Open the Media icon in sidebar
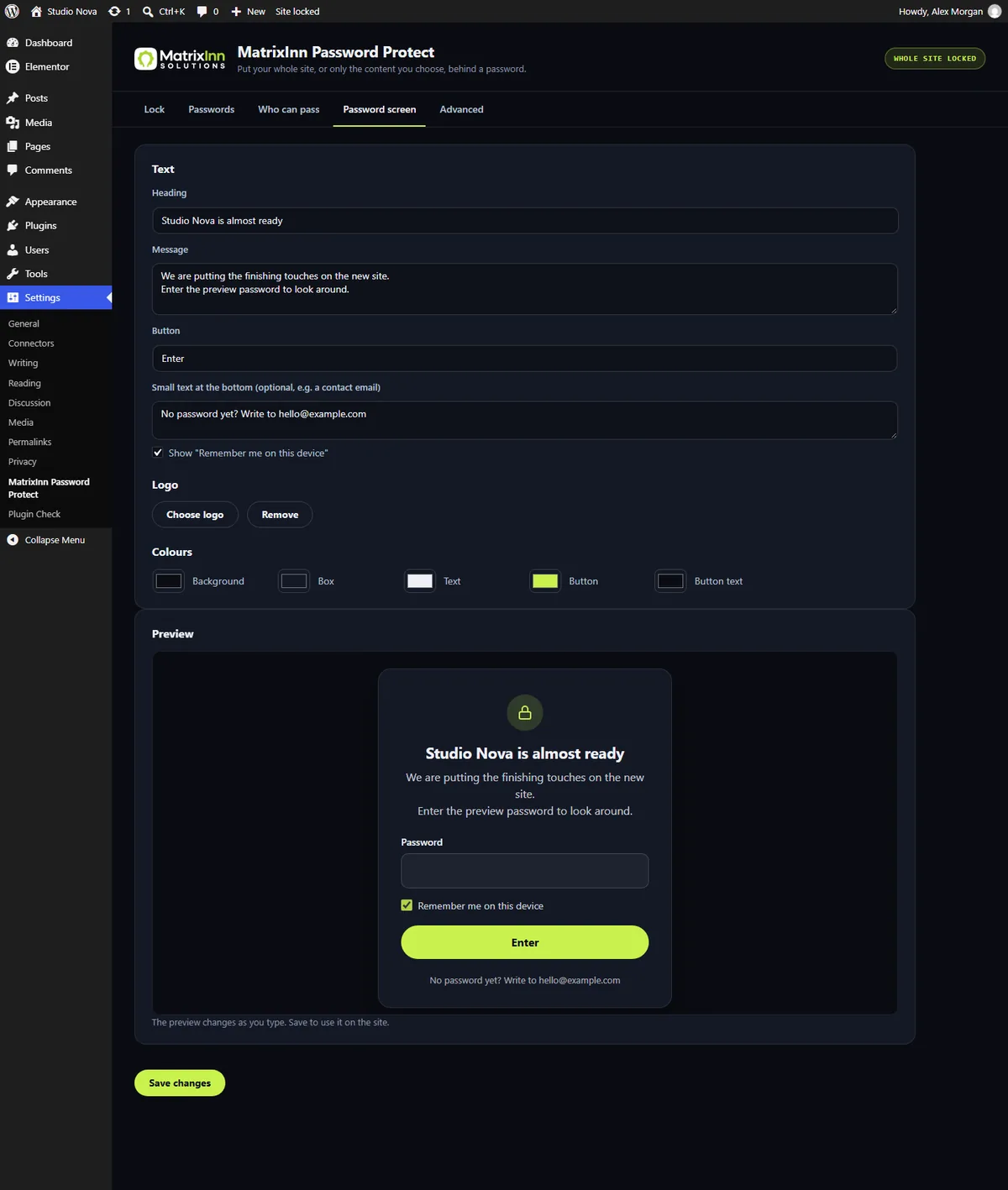The image size is (1008, 1190). tap(13, 123)
